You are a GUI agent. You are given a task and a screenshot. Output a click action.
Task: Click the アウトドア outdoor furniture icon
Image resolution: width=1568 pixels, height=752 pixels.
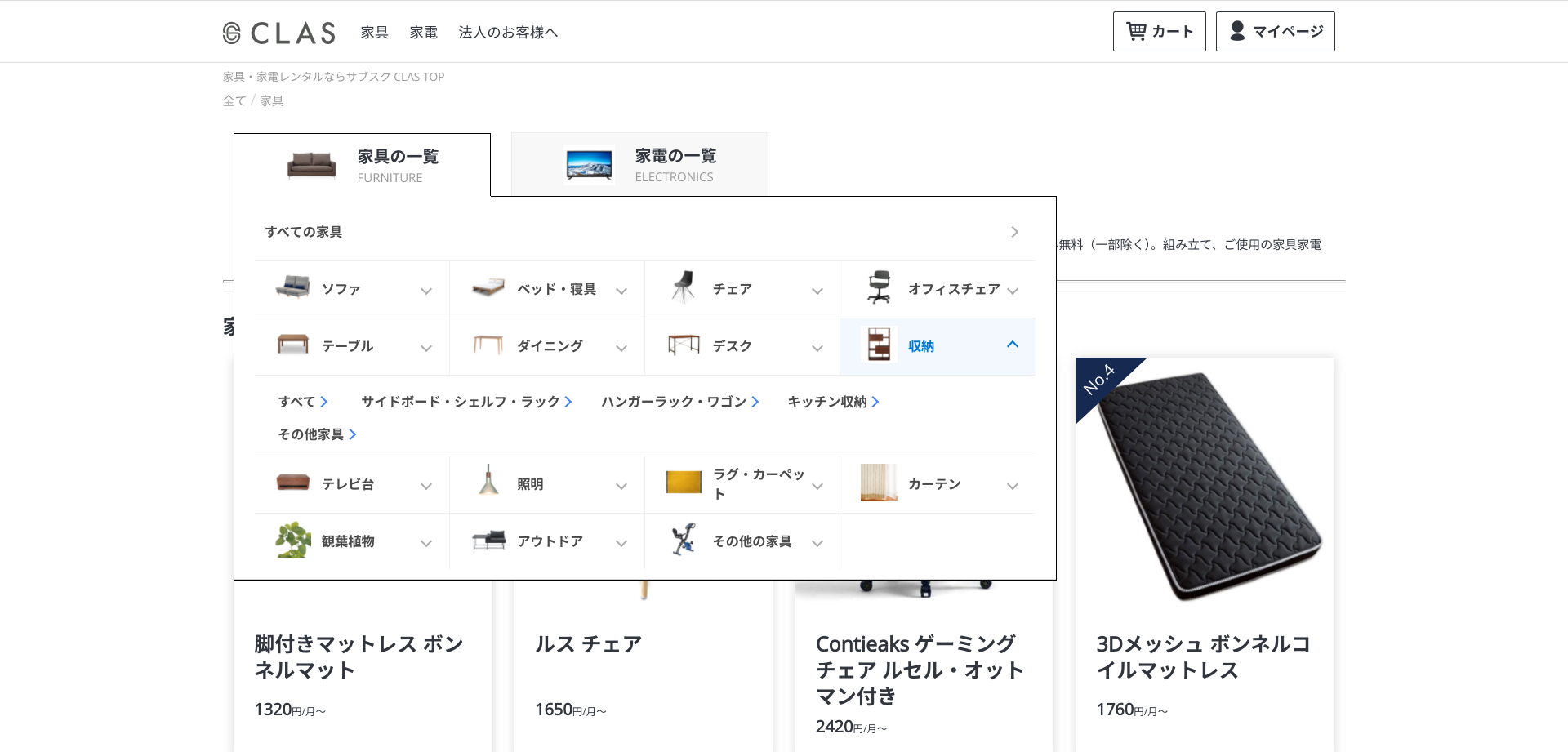(488, 540)
